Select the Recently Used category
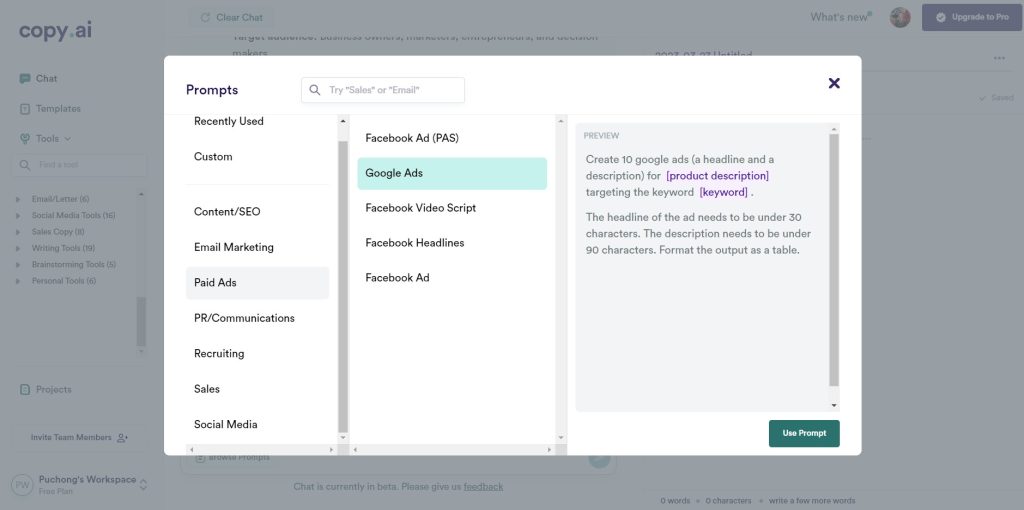The image size is (1024, 510). point(229,121)
